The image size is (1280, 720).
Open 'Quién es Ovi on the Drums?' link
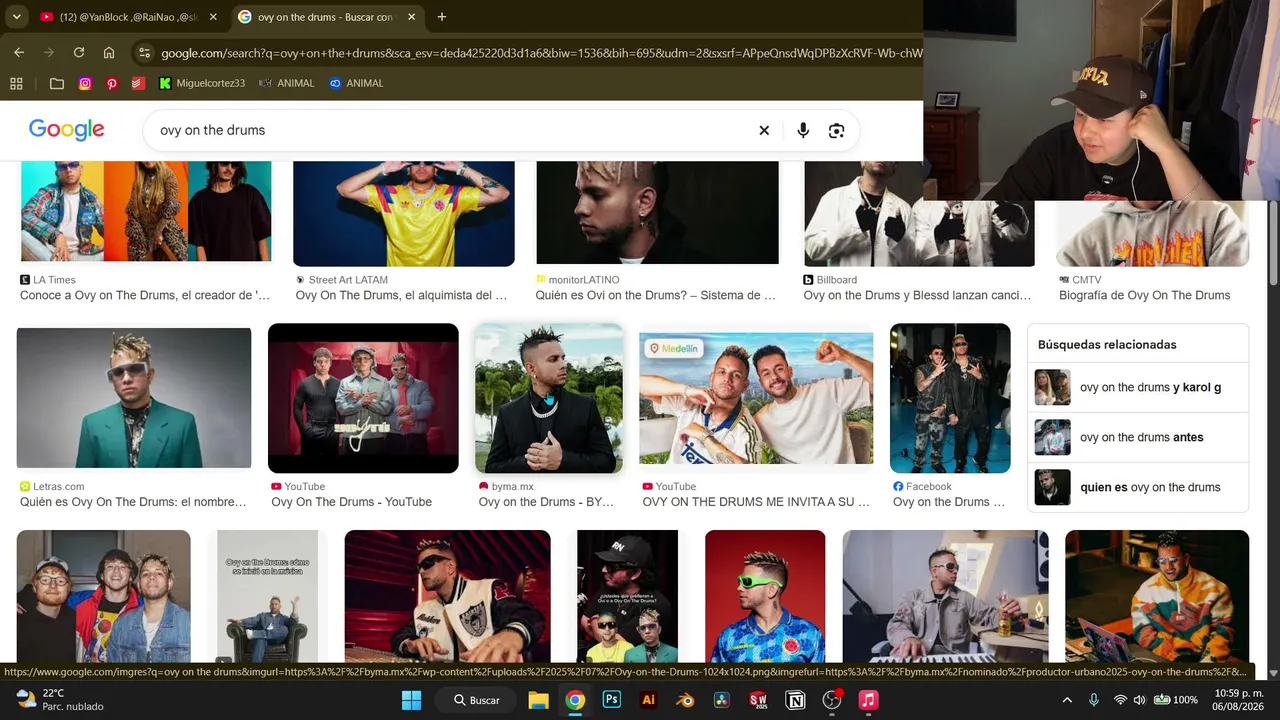pos(656,295)
